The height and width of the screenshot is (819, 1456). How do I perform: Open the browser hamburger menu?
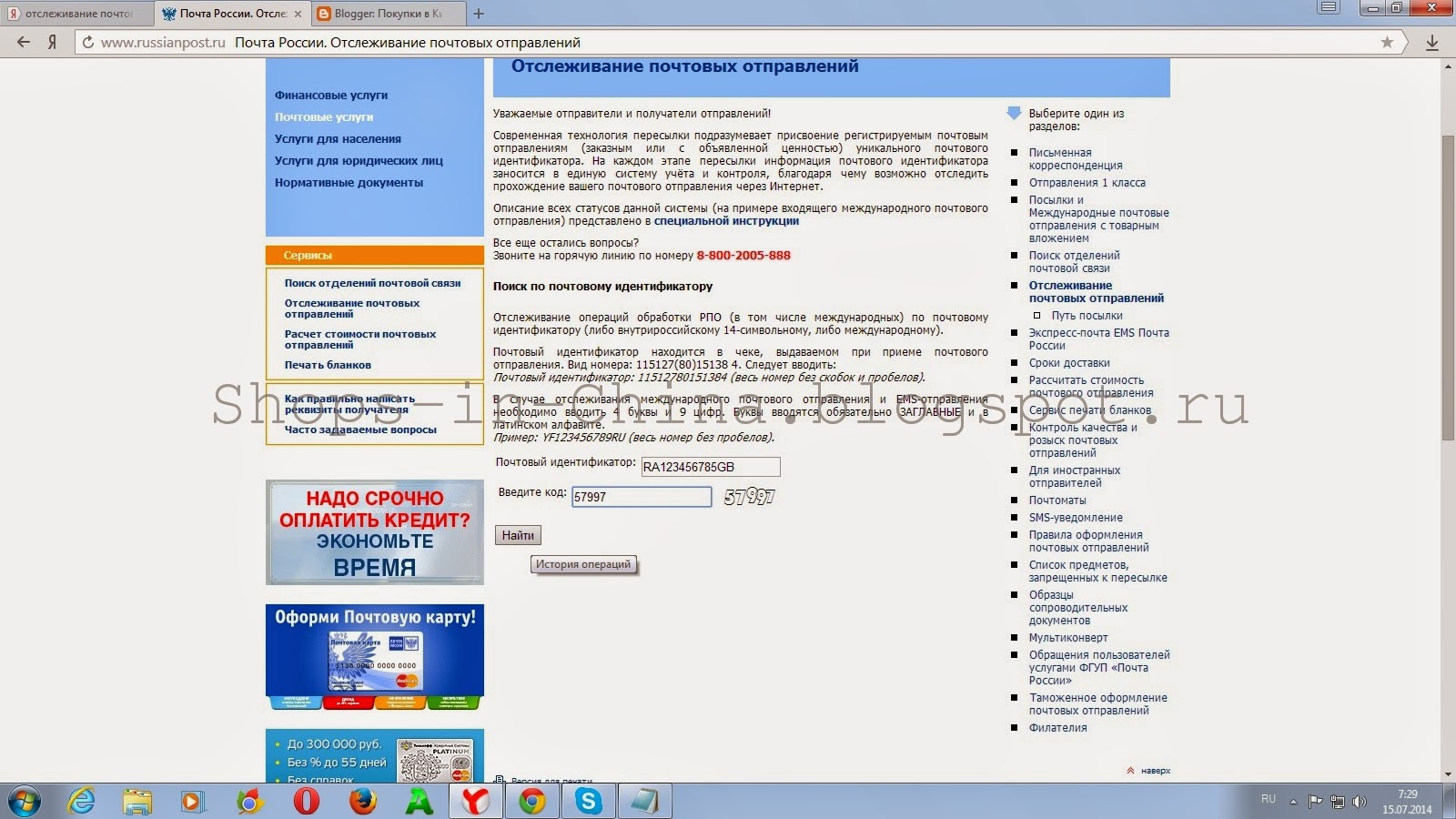coord(1329,8)
